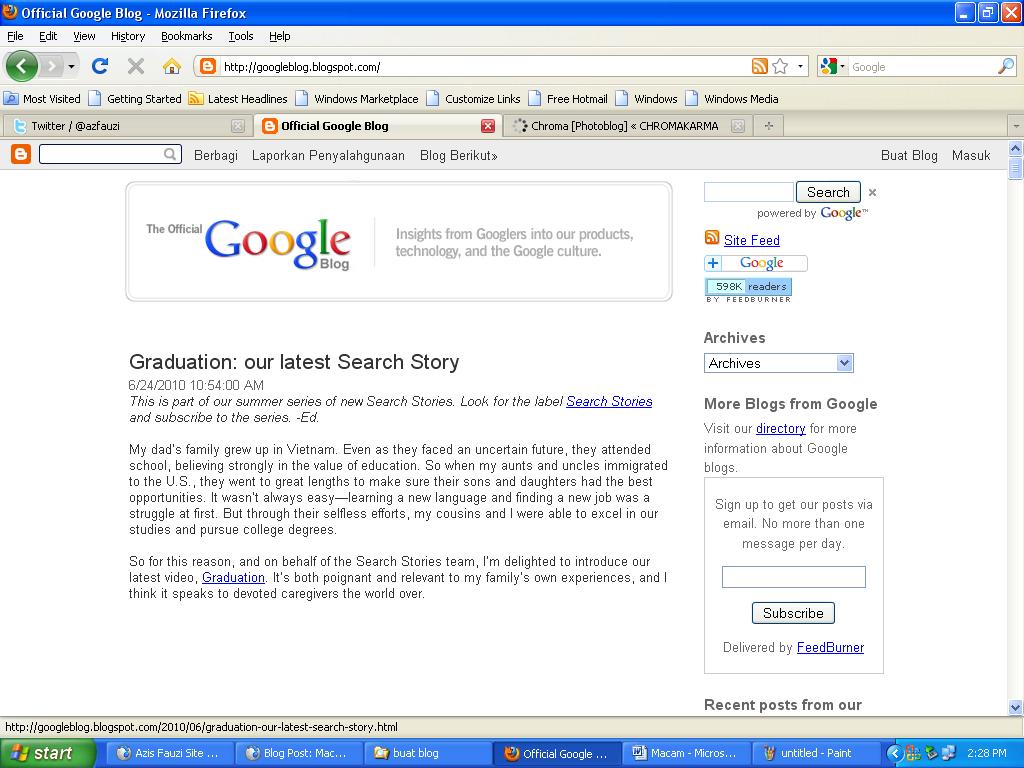Open the FeedBurner link
This screenshot has width=1024, height=768.
pyautogui.click(x=830, y=647)
